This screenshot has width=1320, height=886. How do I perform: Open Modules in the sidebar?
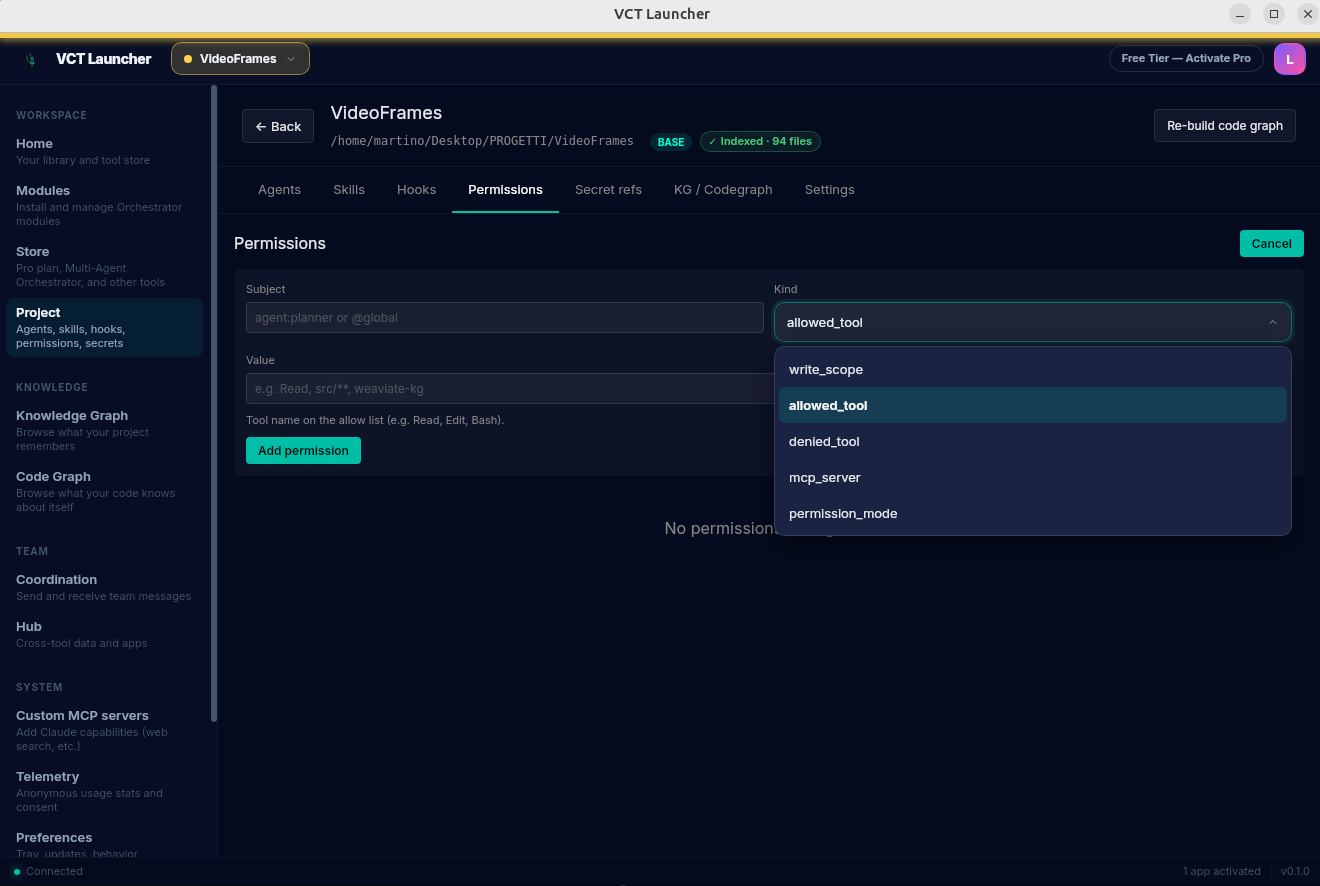(104, 205)
